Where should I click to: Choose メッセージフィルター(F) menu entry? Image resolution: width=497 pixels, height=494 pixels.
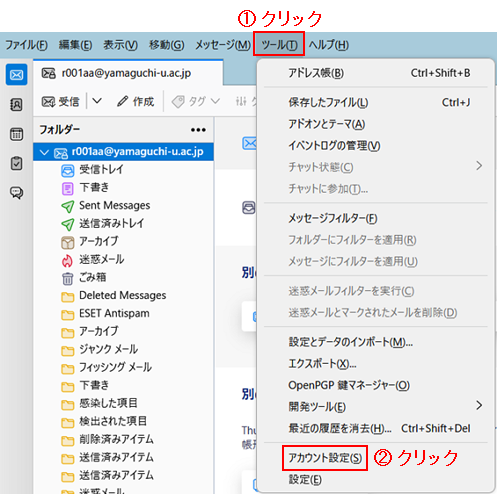click(375, 218)
